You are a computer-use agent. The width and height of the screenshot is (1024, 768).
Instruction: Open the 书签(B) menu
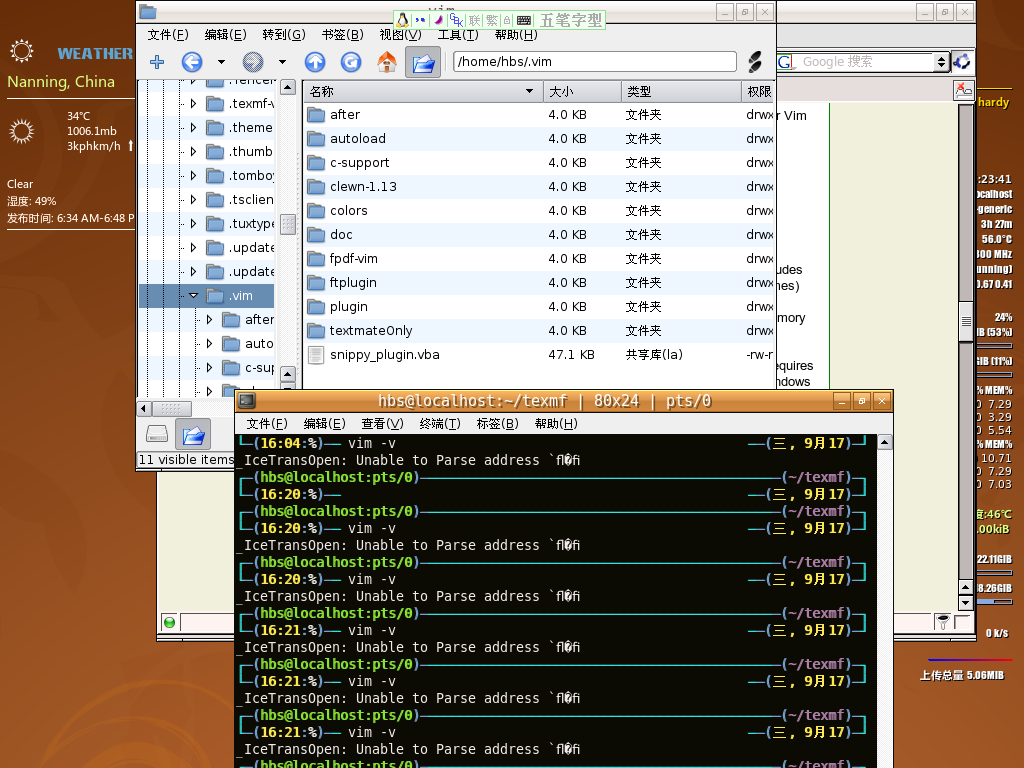pos(342,35)
